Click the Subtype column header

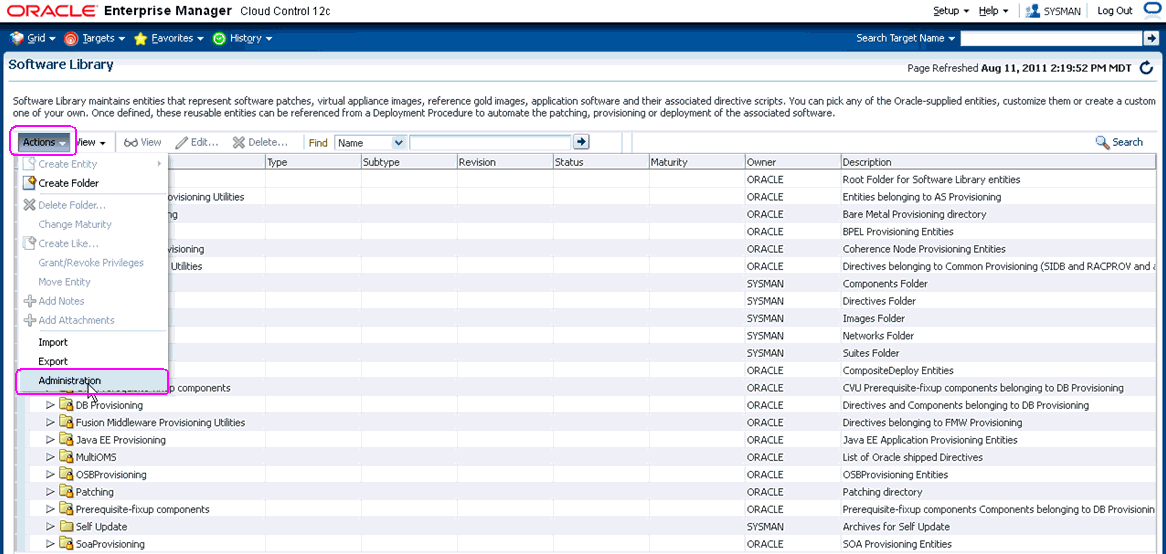409,162
